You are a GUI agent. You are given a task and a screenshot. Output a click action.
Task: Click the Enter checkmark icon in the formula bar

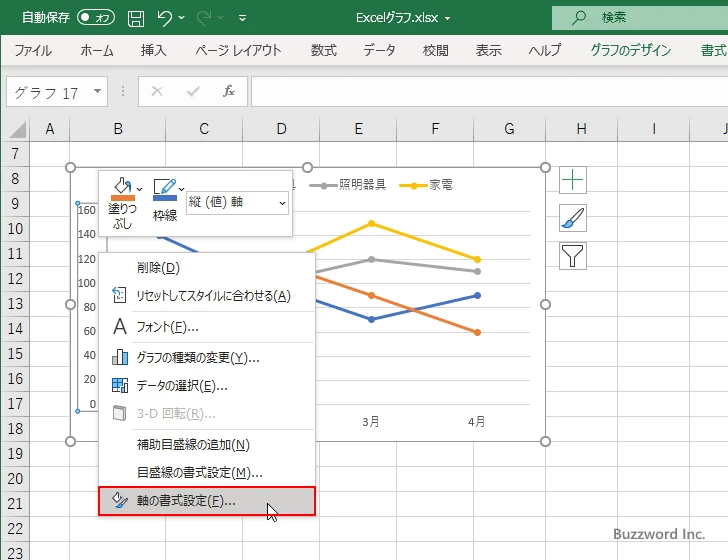(193, 91)
